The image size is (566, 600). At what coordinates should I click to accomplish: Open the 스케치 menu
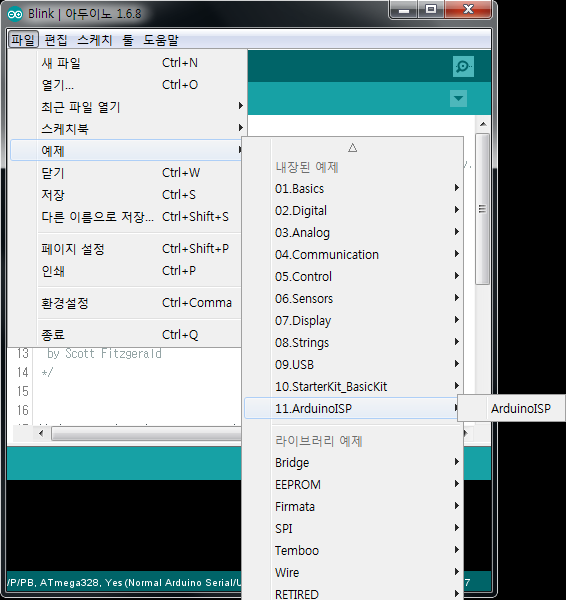(x=95, y=39)
